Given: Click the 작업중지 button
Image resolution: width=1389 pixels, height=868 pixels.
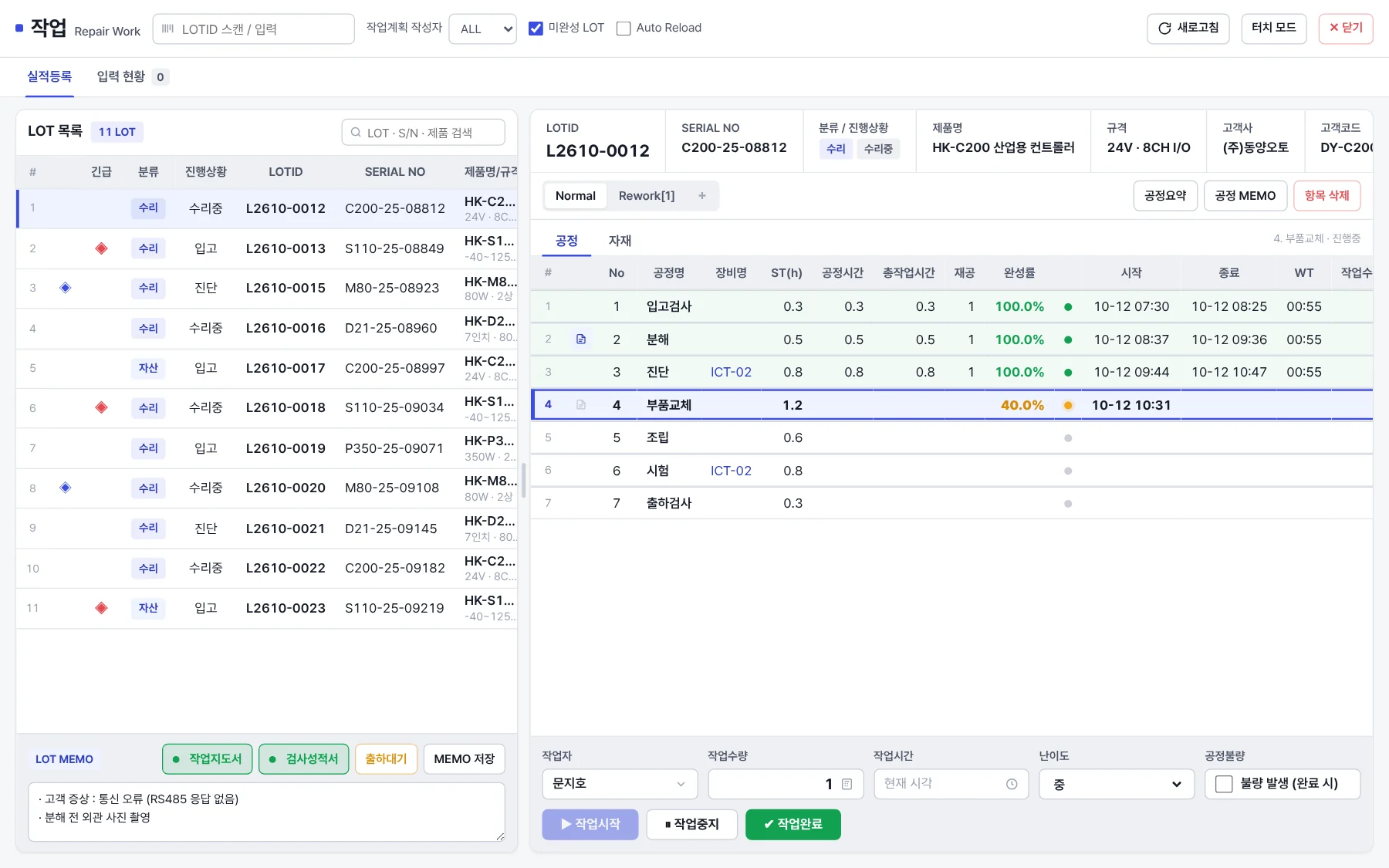Looking at the screenshot, I should click(x=691, y=824).
